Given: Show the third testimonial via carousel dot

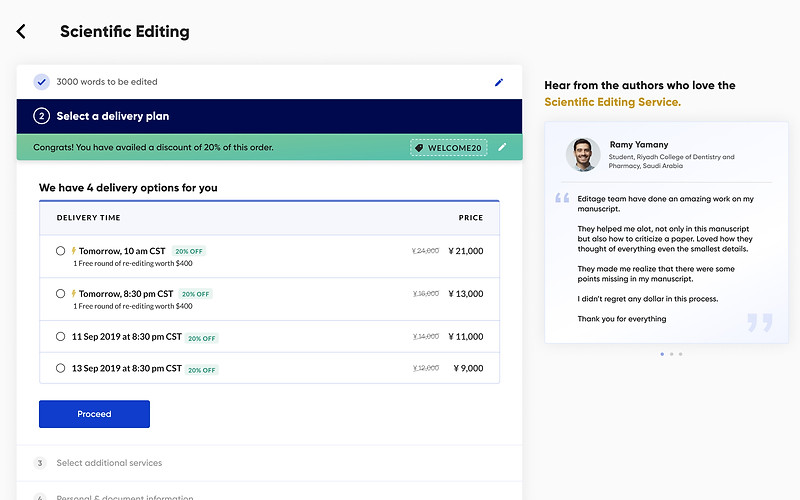Looking at the screenshot, I should (681, 354).
